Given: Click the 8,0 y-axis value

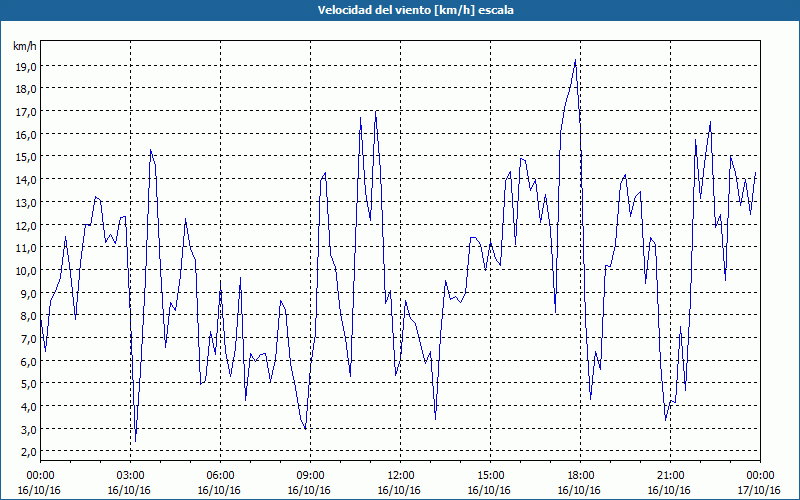Looking at the screenshot, I should (29, 316).
